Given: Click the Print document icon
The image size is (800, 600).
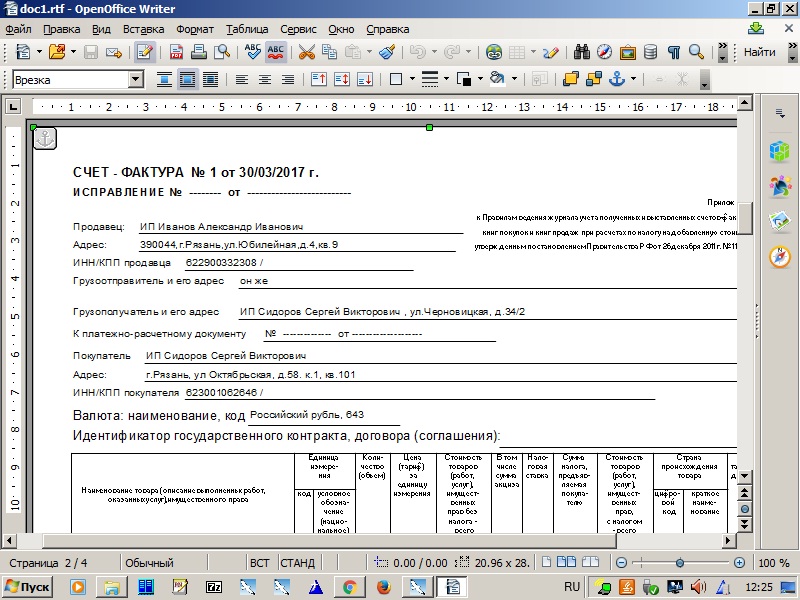Looking at the screenshot, I should coord(198,52).
